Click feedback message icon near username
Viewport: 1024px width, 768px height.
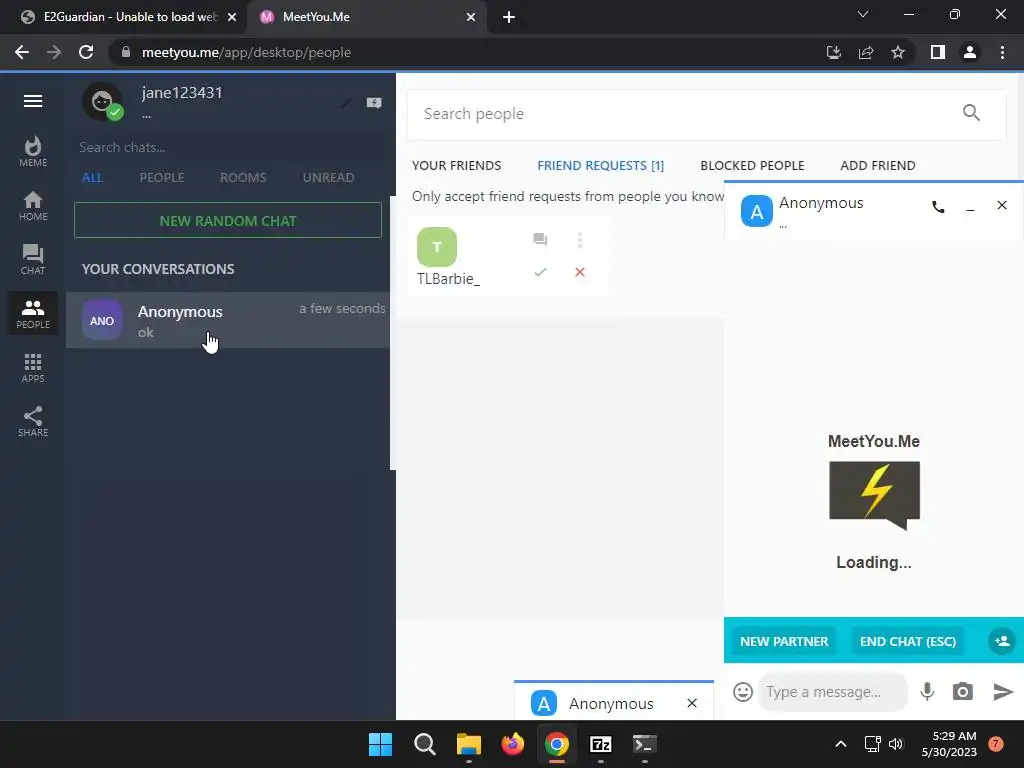point(374,103)
